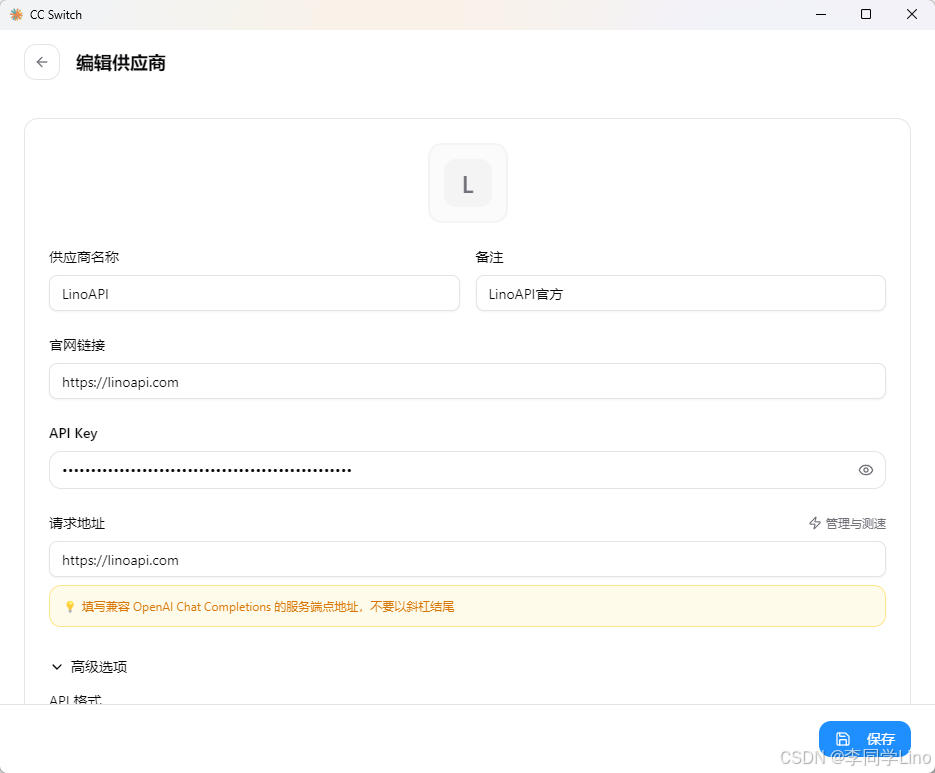Edit the 请求地址 URL field
This screenshot has height=773, width=935.
[468, 559]
